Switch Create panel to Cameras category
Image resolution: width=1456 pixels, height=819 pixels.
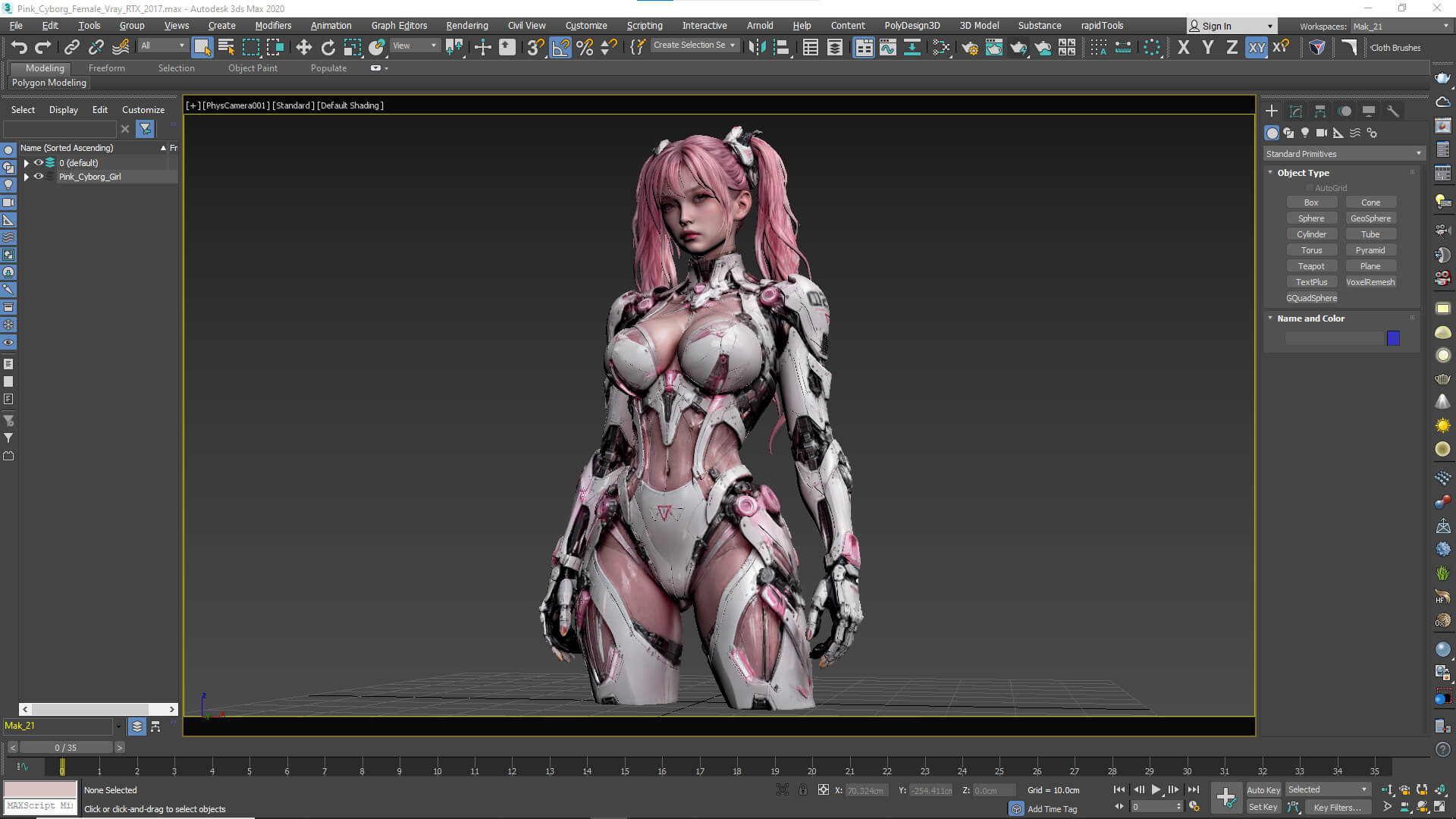(x=1322, y=133)
